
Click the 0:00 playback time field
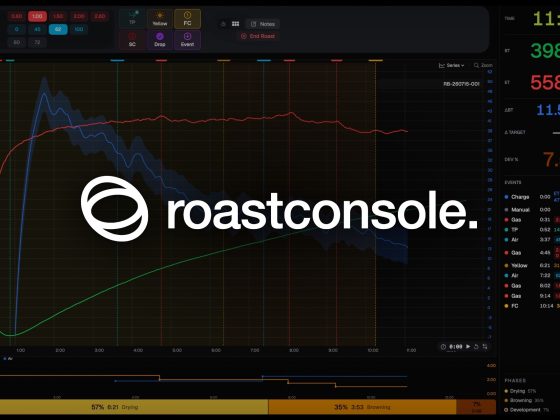click(456, 347)
